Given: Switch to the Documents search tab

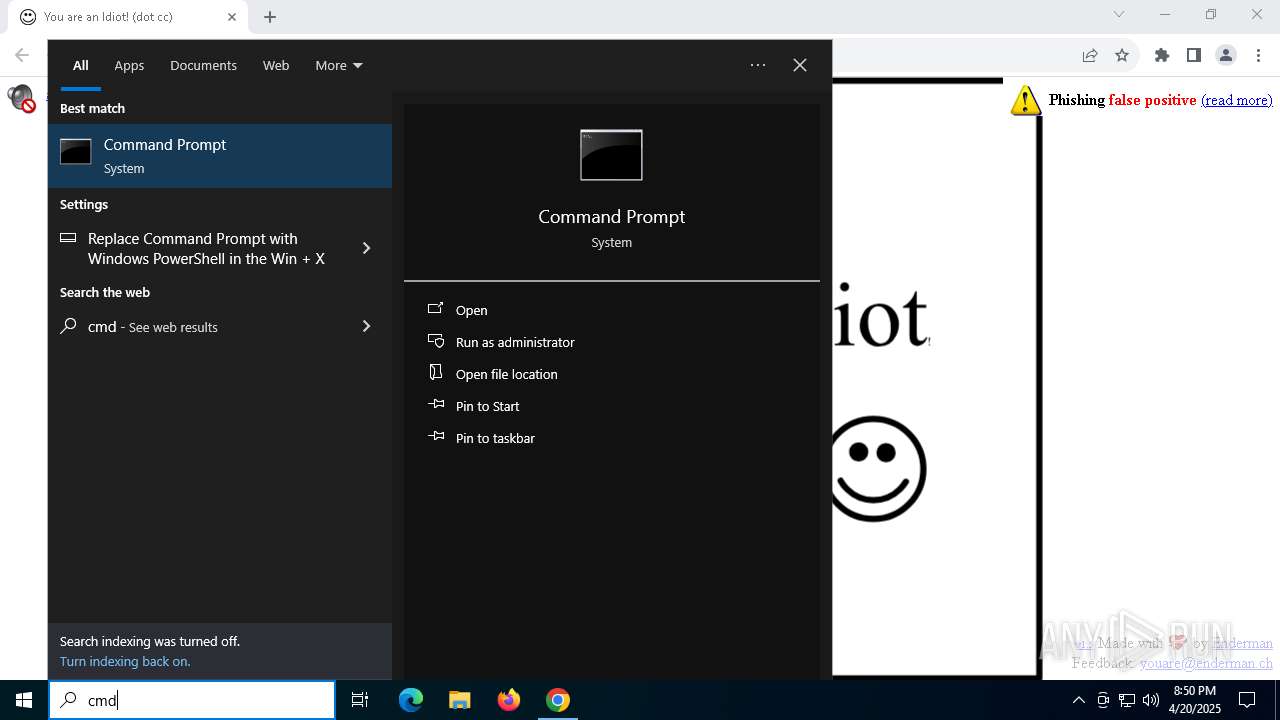Looking at the screenshot, I should 203,65.
